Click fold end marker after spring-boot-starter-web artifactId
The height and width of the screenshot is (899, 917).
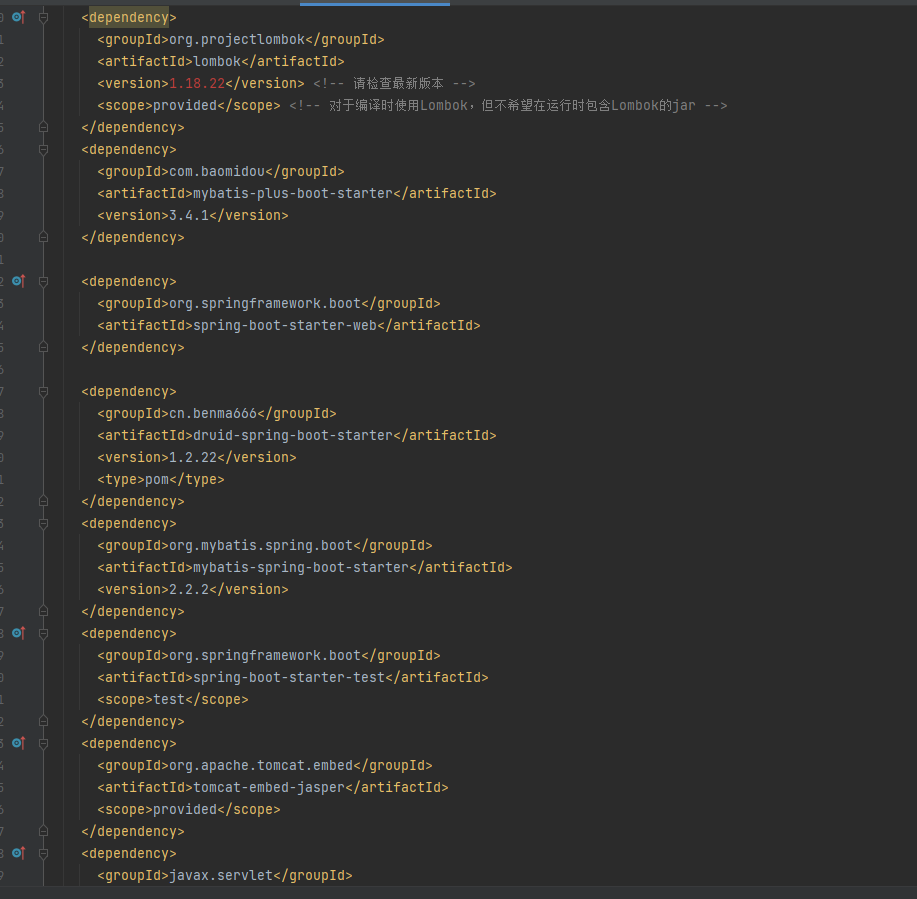click(x=43, y=347)
